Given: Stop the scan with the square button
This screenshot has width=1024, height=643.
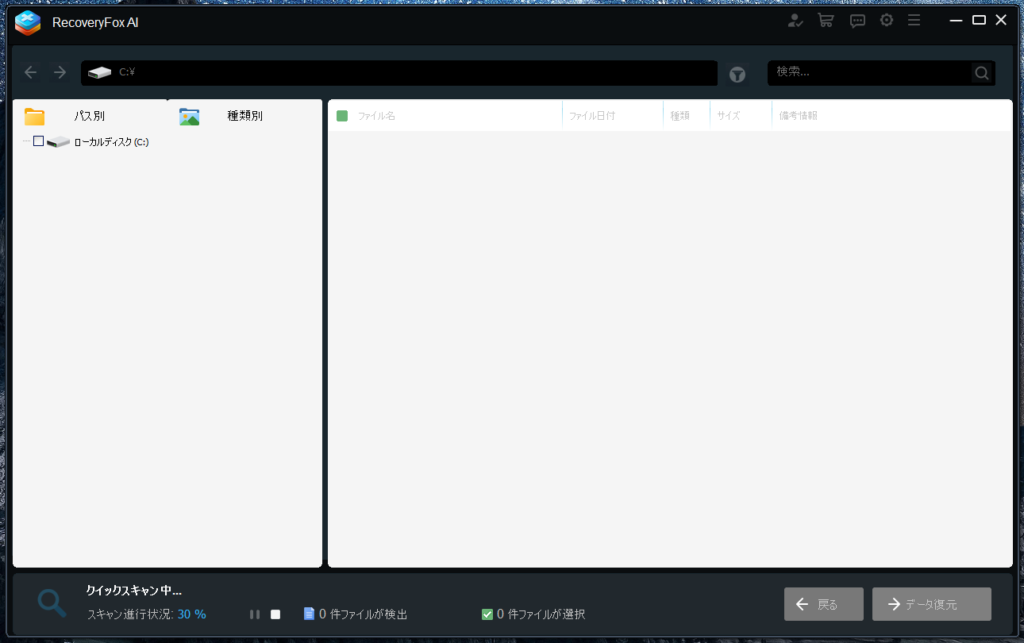Looking at the screenshot, I should (276, 614).
